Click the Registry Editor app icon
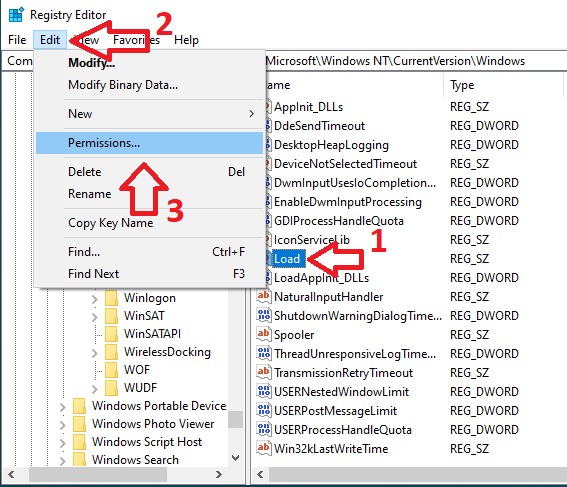Screen dimensions: 567x487 tap(16, 14)
